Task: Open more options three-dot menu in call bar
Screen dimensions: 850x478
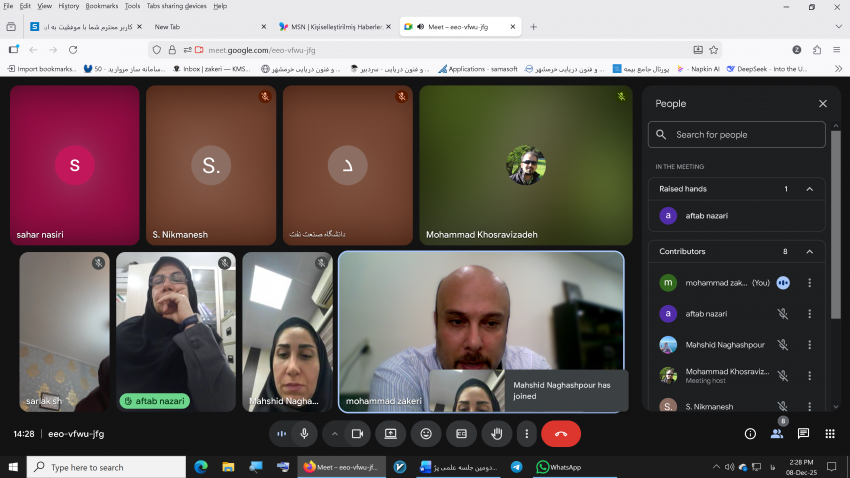Action: 526,434
